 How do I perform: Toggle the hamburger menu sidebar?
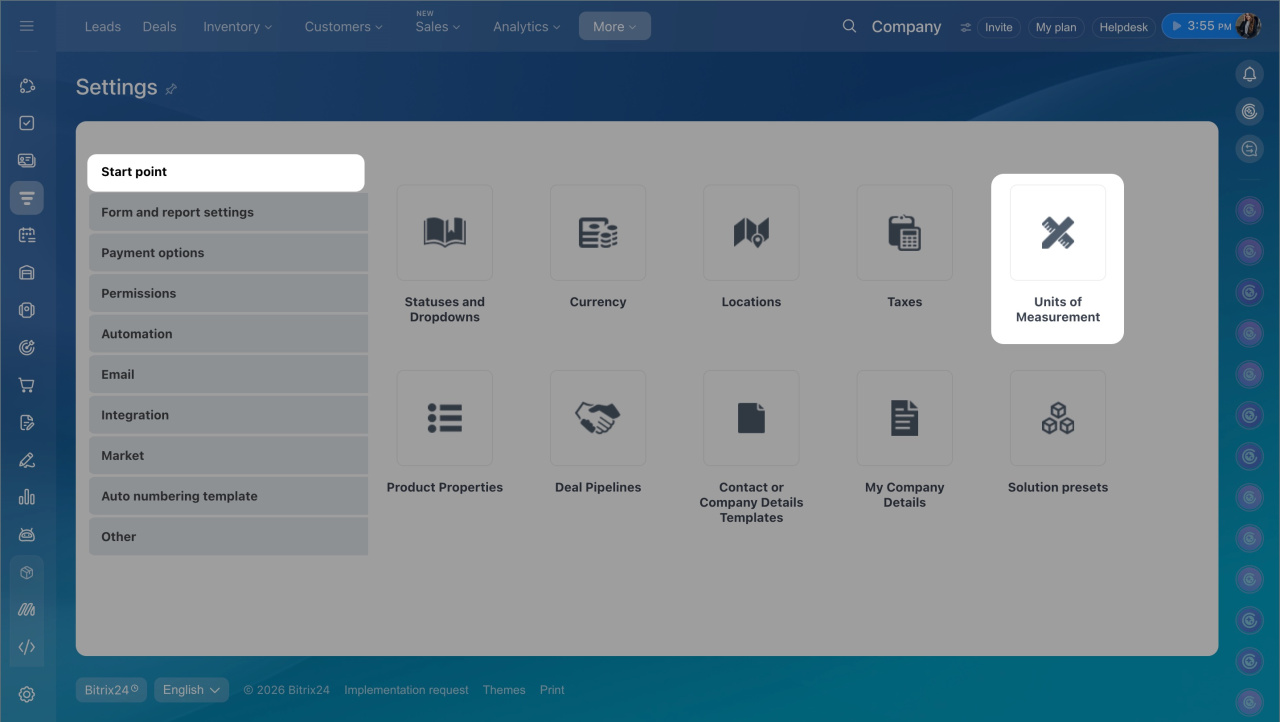point(27,26)
